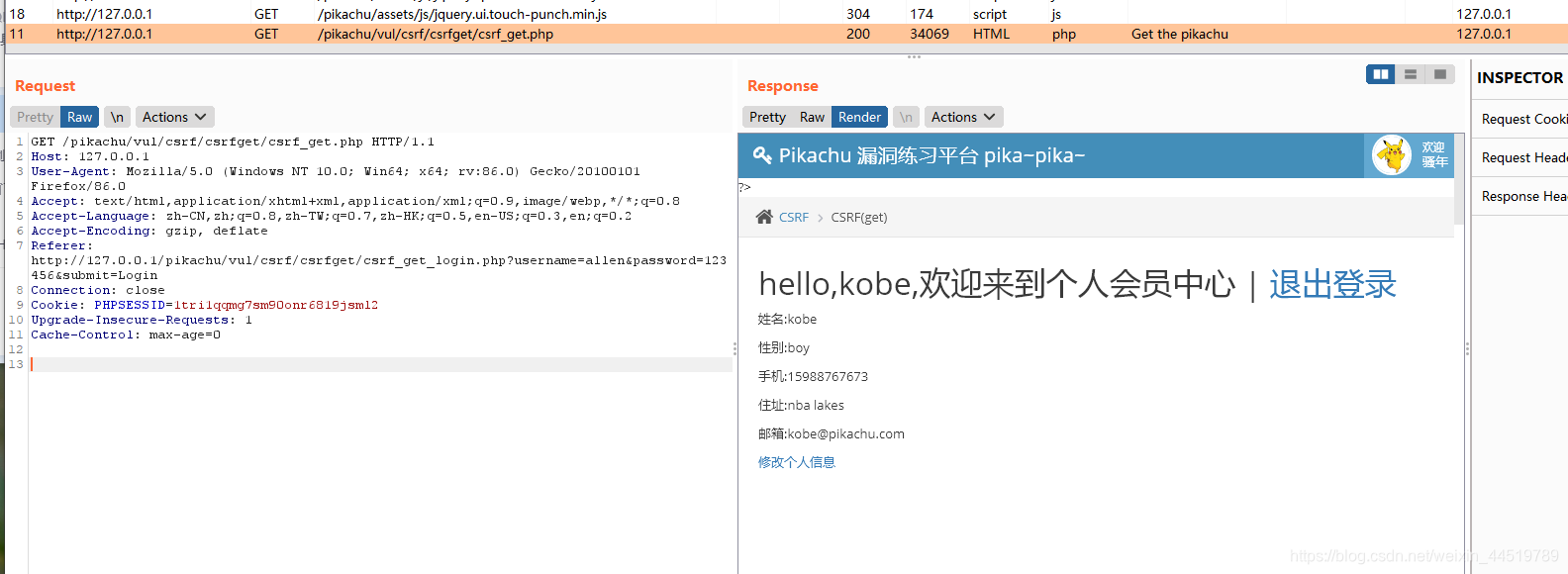Open the Actions dropdown in the Response panel
Viewport: 1568px width, 574px height.
tap(963, 117)
